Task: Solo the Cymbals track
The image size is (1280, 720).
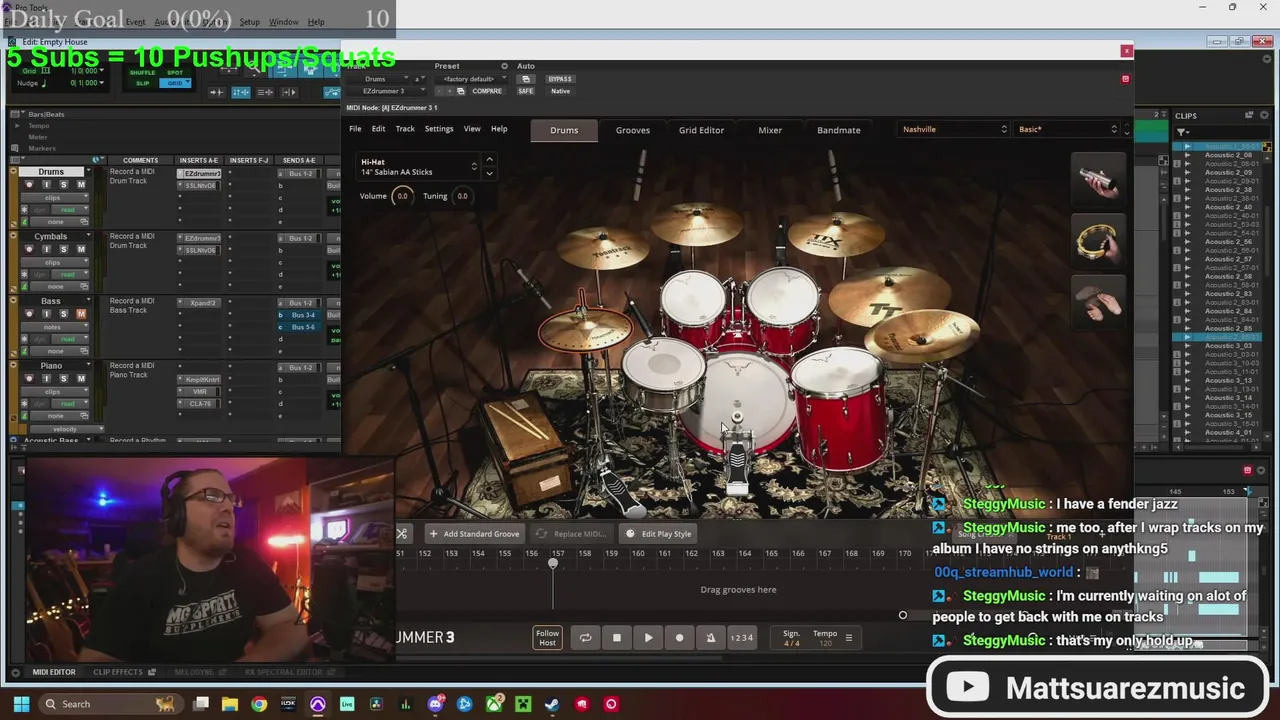Action: click(63, 249)
